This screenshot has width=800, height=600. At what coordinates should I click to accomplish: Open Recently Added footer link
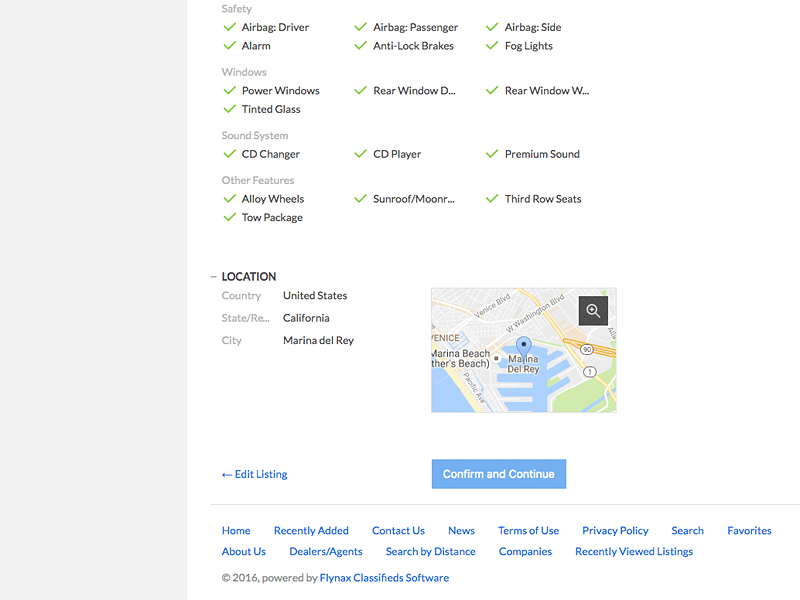311,531
